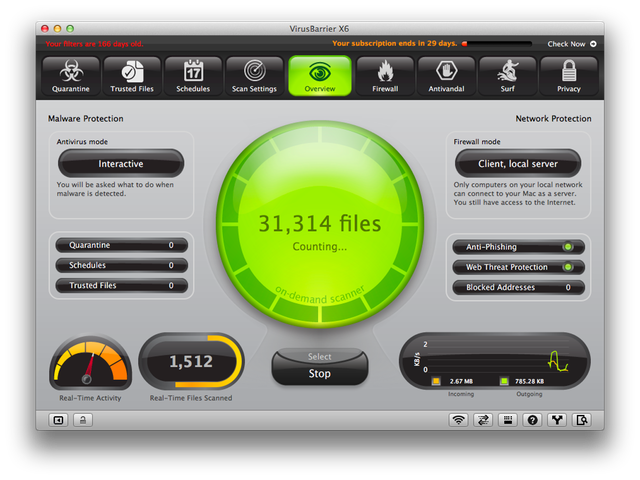640x480 pixels.
Task: Click the network traffic graph
Action: pyautogui.click(x=495, y=361)
